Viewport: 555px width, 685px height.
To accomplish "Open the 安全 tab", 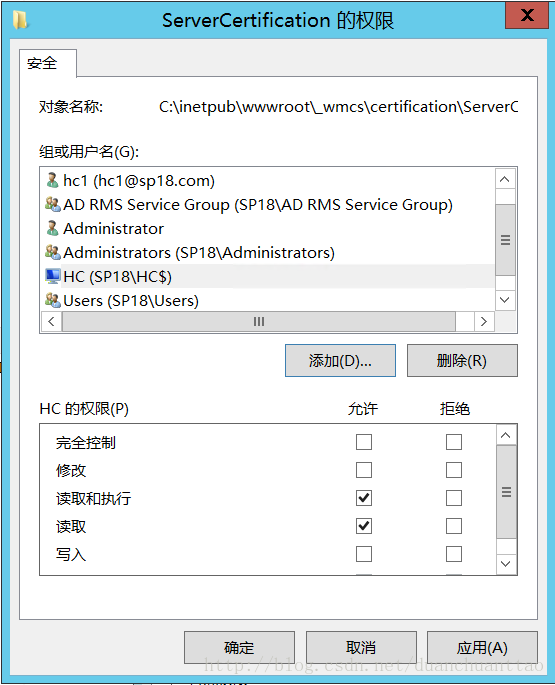I will click(x=42, y=63).
